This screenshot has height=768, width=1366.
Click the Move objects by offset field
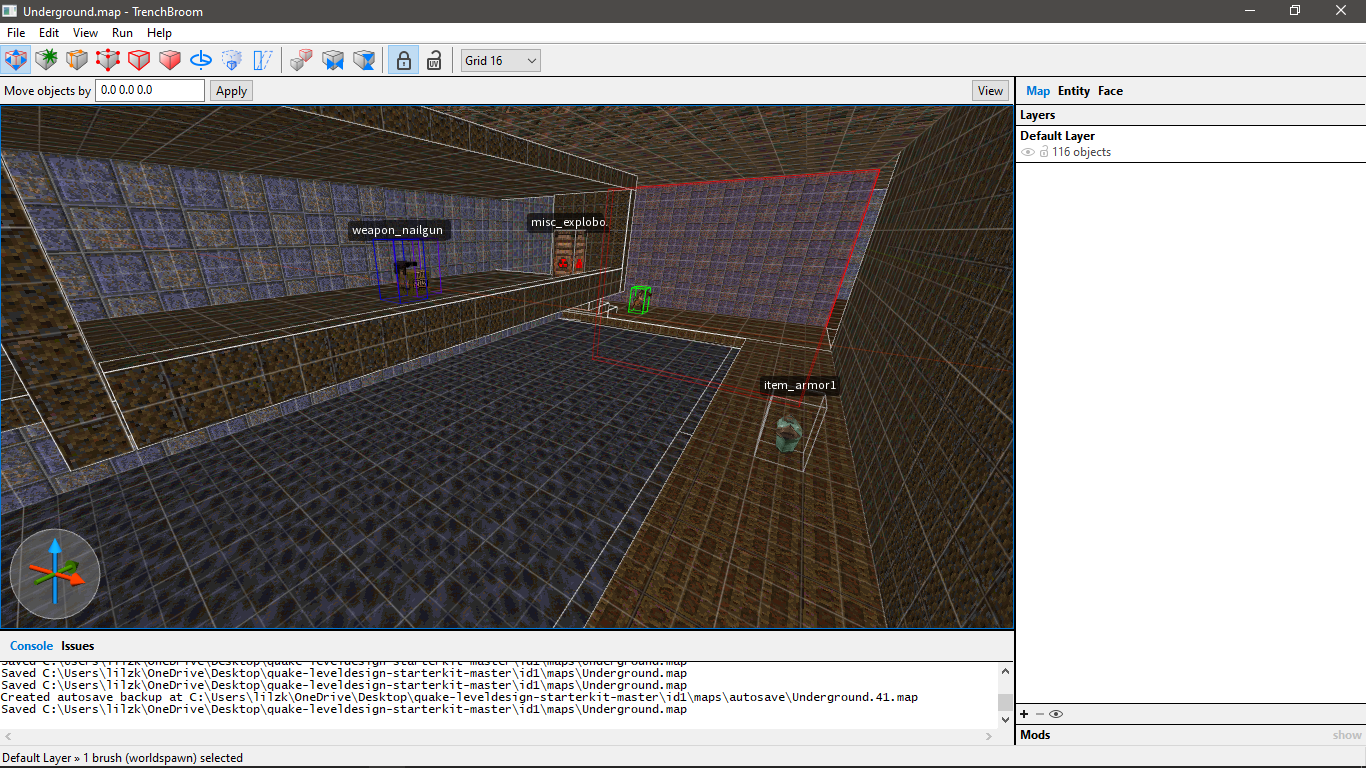click(x=150, y=90)
